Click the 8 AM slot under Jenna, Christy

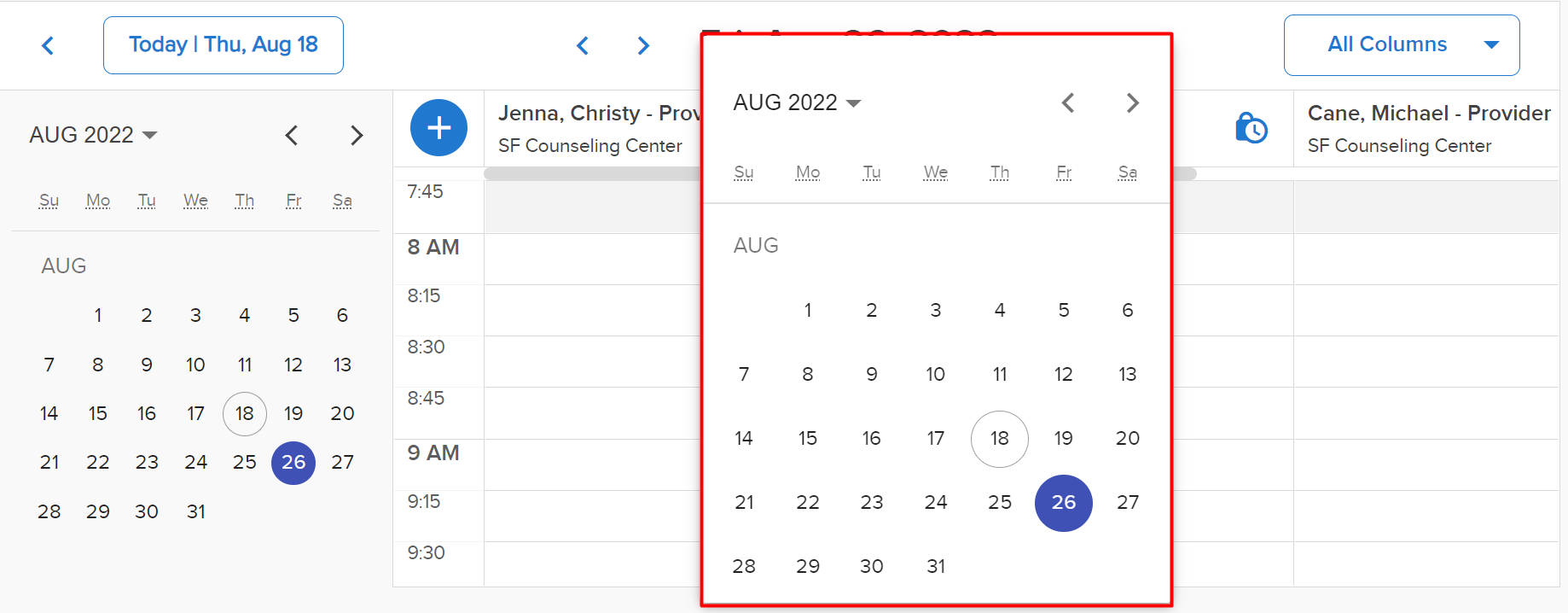[593, 259]
